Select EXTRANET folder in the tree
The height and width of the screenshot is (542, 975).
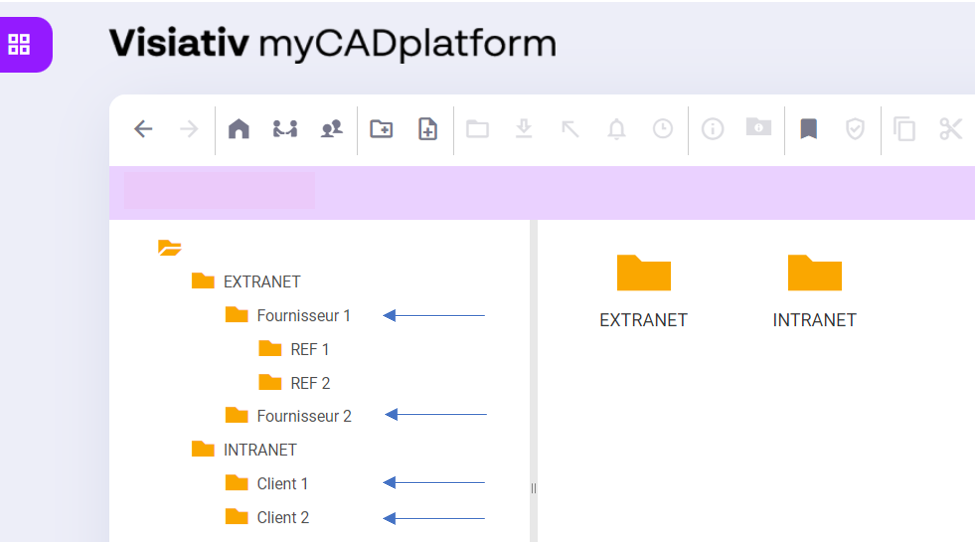coord(261,282)
